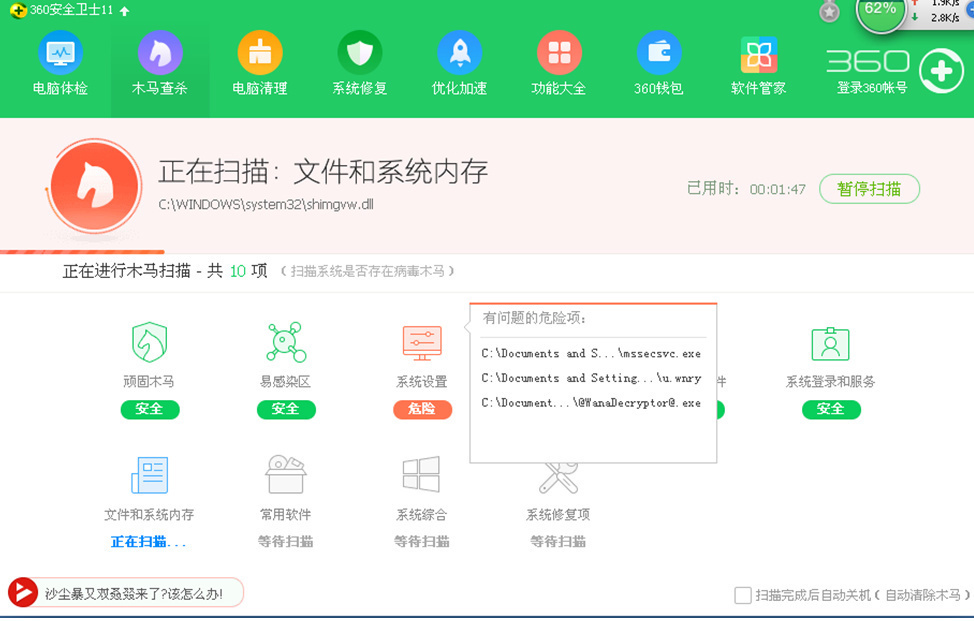Select the 电脑清理 cleanup broom icon

pos(260,52)
